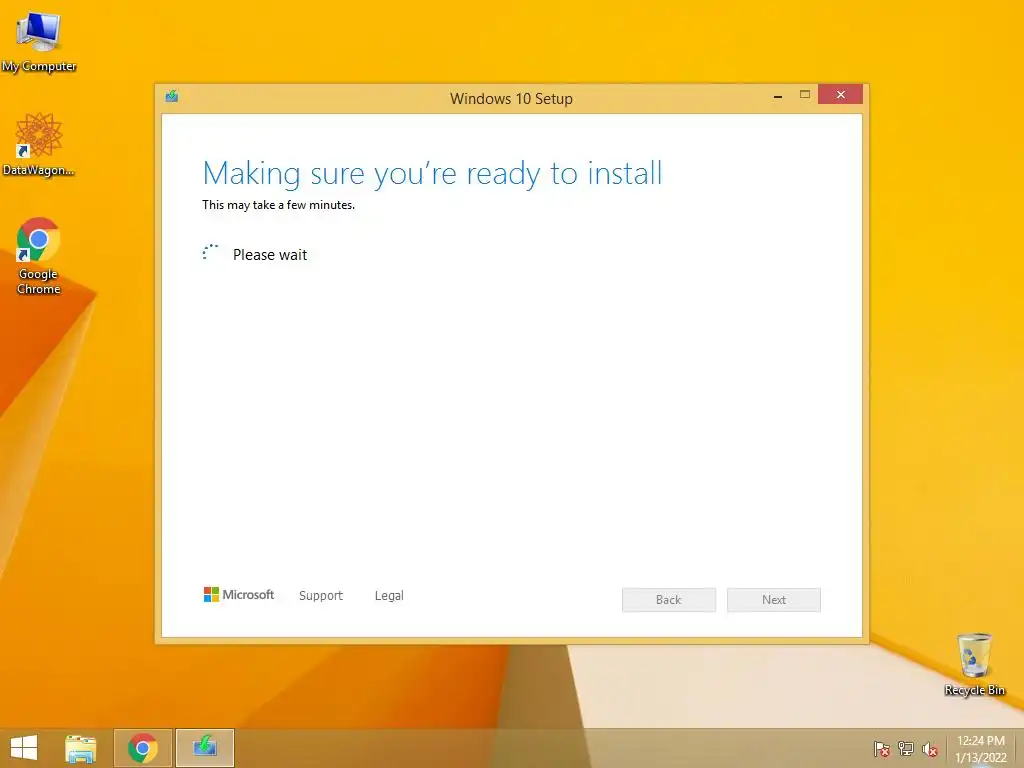
Task: Open the Legal link
Action: coord(389,596)
